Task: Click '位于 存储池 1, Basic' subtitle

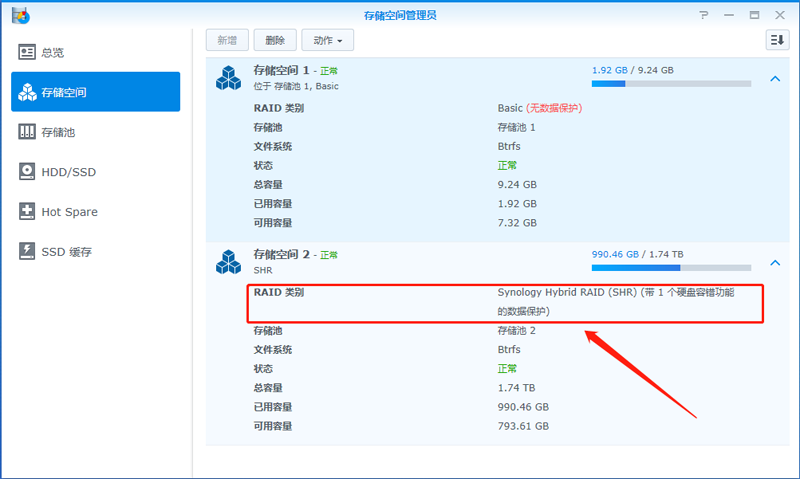Action: click(296, 86)
